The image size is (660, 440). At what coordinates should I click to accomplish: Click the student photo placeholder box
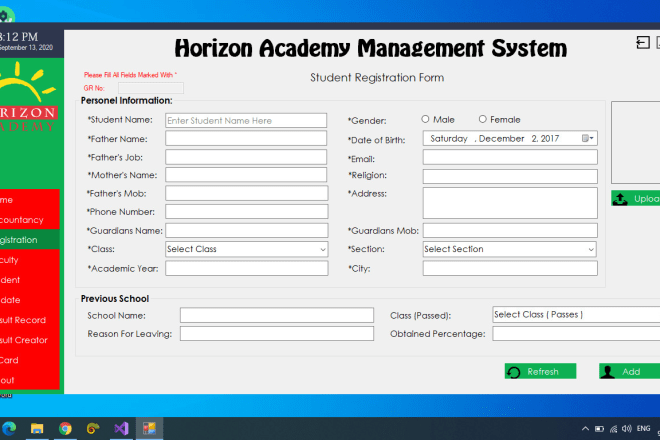pyautogui.click(x=636, y=142)
